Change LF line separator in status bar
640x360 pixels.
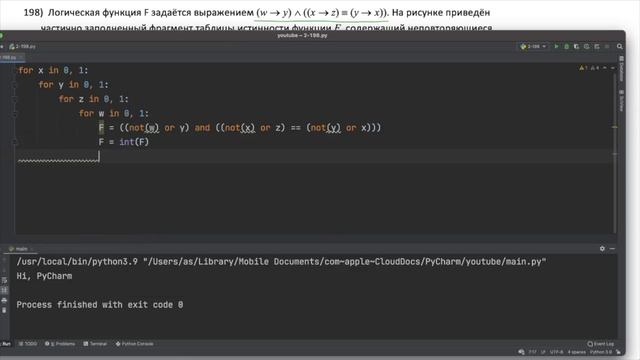pyautogui.click(x=543, y=352)
